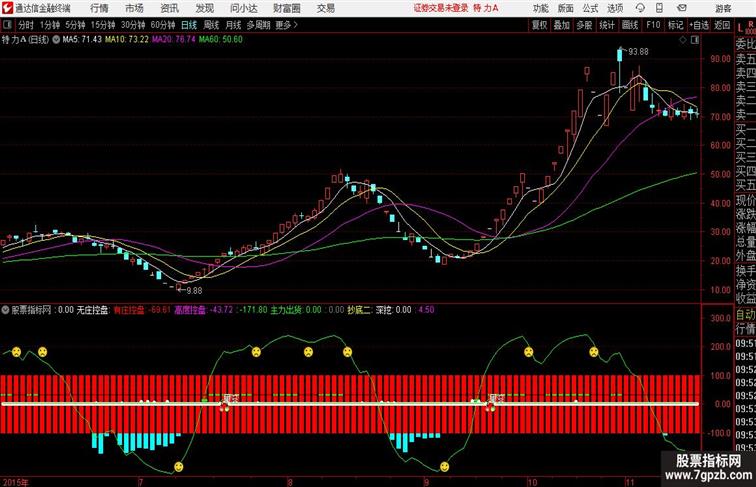This screenshot has width=756, height=487.
Task: Open the 版面 menu
Action: [566, 8]
